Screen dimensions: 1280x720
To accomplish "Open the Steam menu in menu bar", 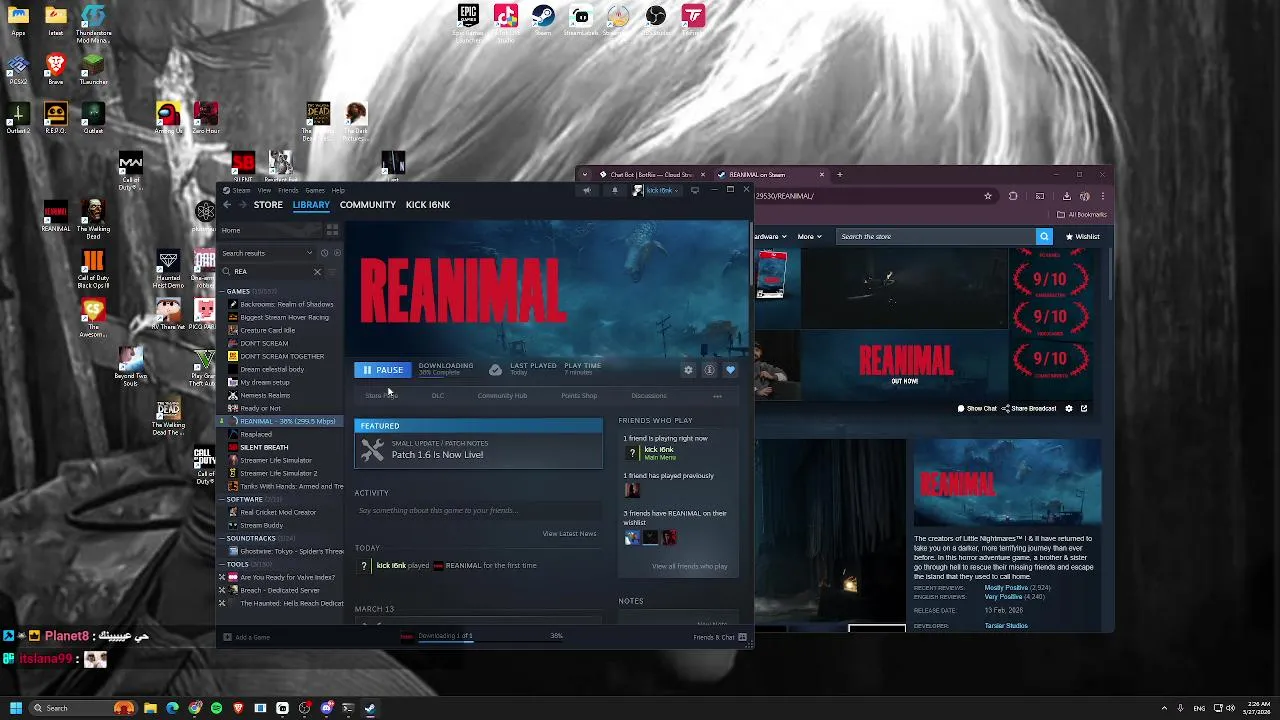I will pyautogui.click(x=240, y=190).
